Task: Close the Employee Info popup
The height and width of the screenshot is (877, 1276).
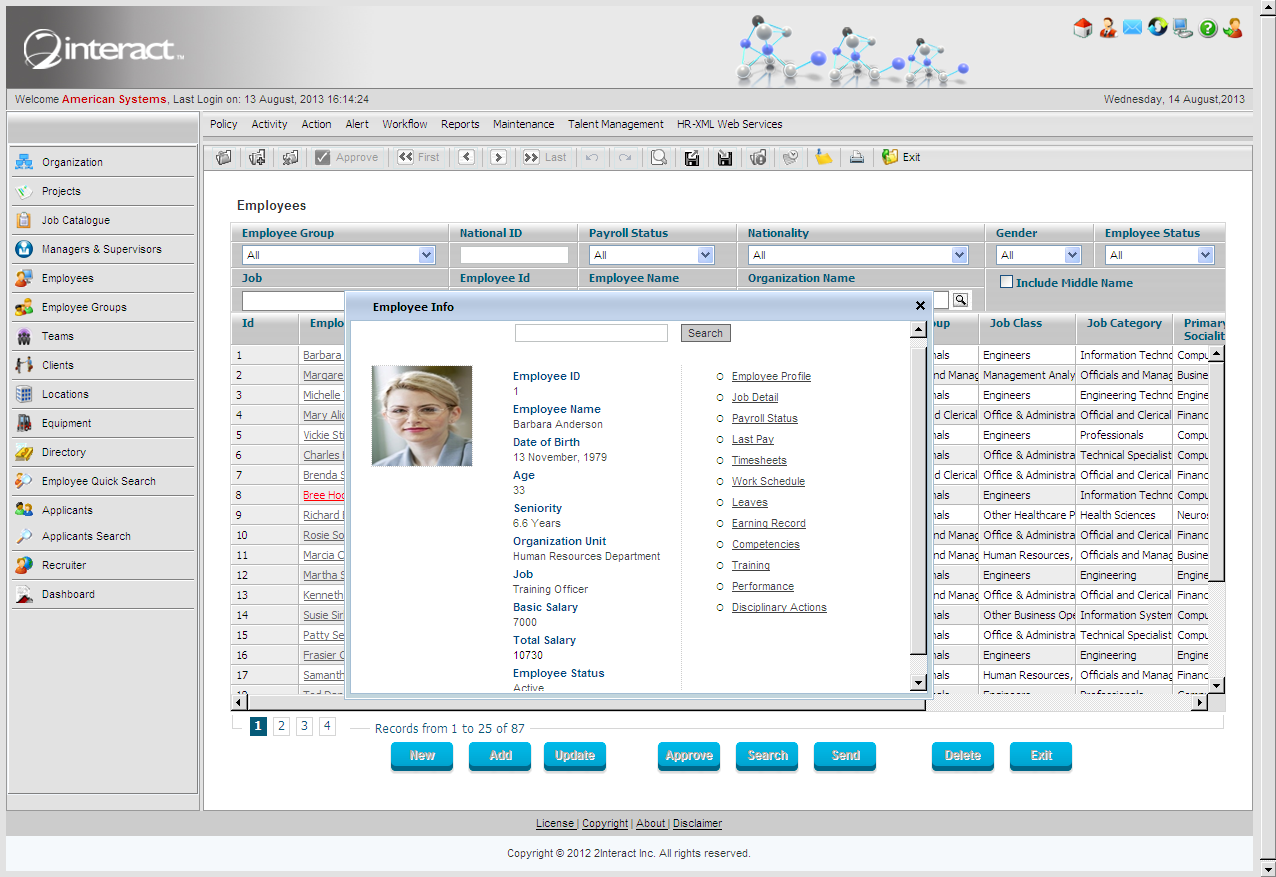Action: tap(920, 306)
